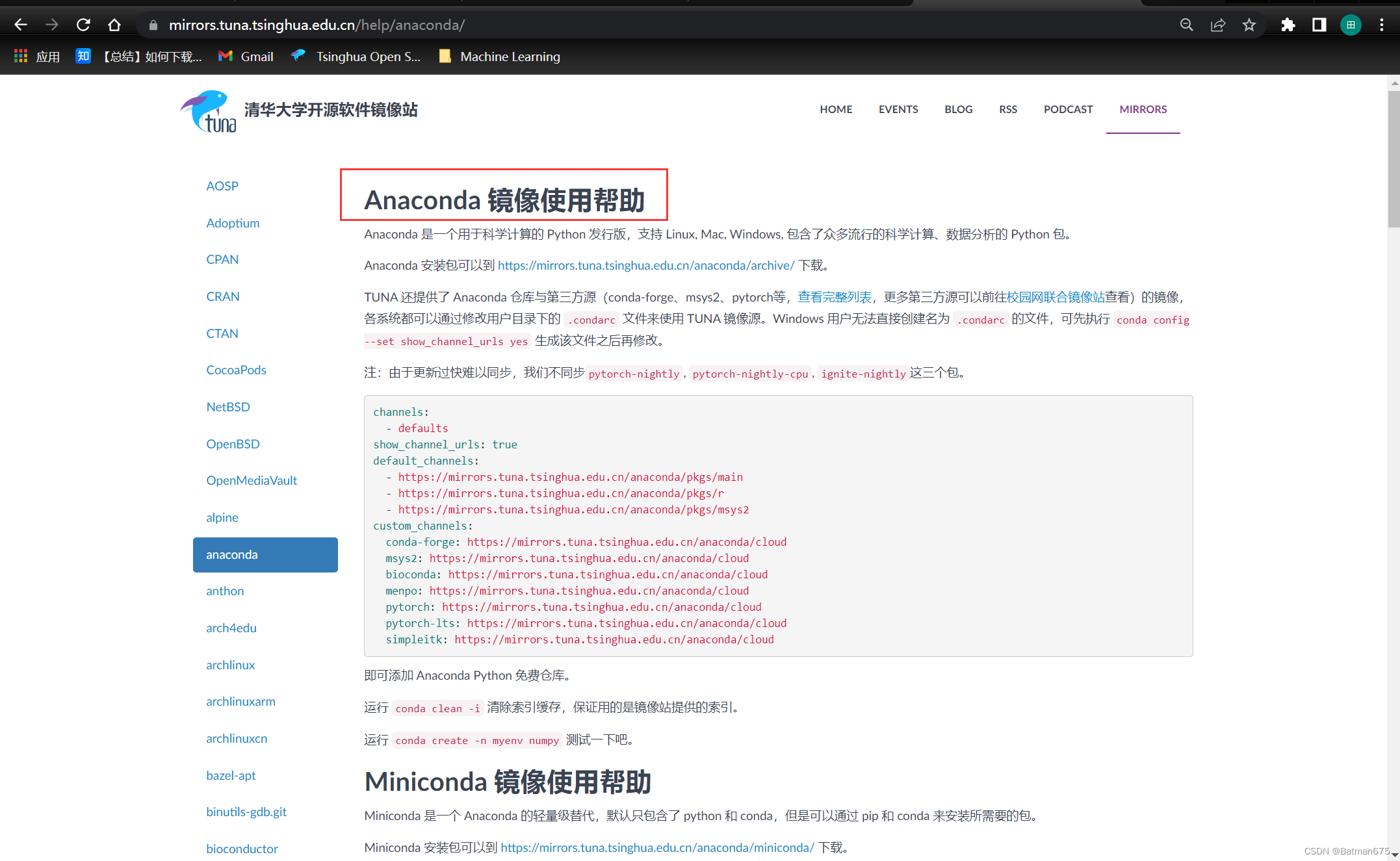Click the page vertical scrollbar thumb
This screenshot has height=861, width=1400.
(1394, 159)
